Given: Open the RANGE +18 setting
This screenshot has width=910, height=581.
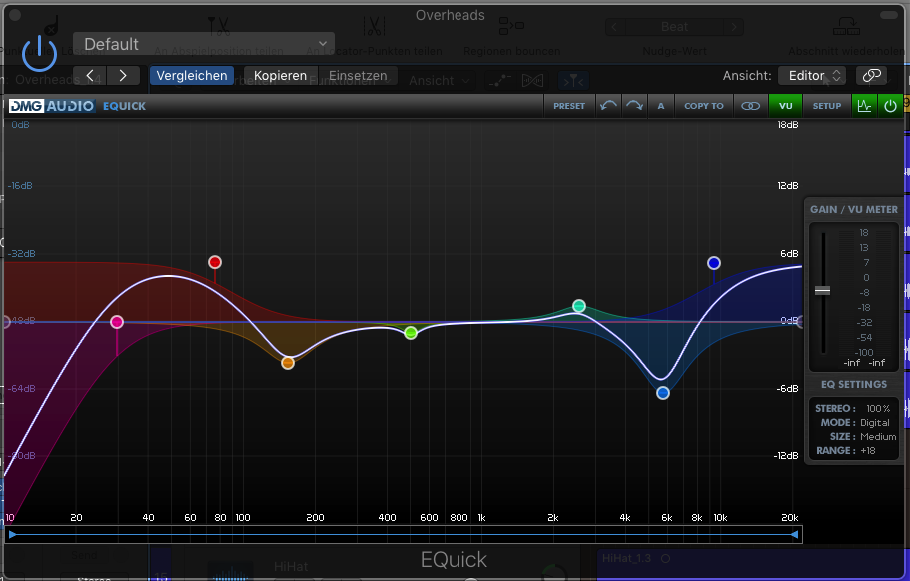Looking at the screenshot, I should (x=868, y=450).
